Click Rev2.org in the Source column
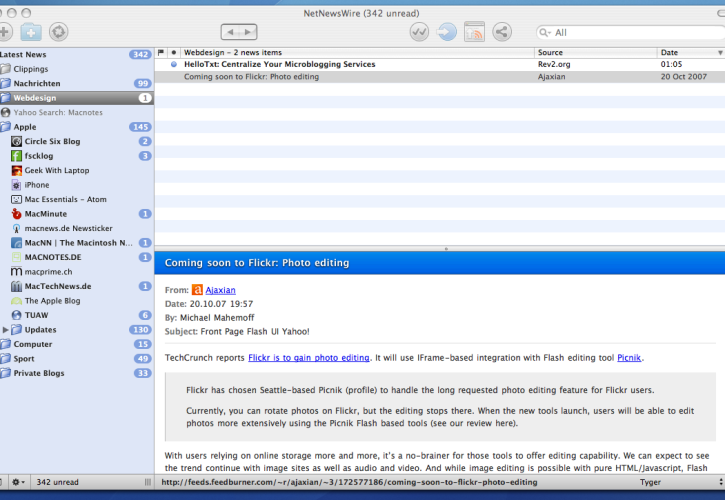This screenshot has height=500, width=725. [554, 64]
